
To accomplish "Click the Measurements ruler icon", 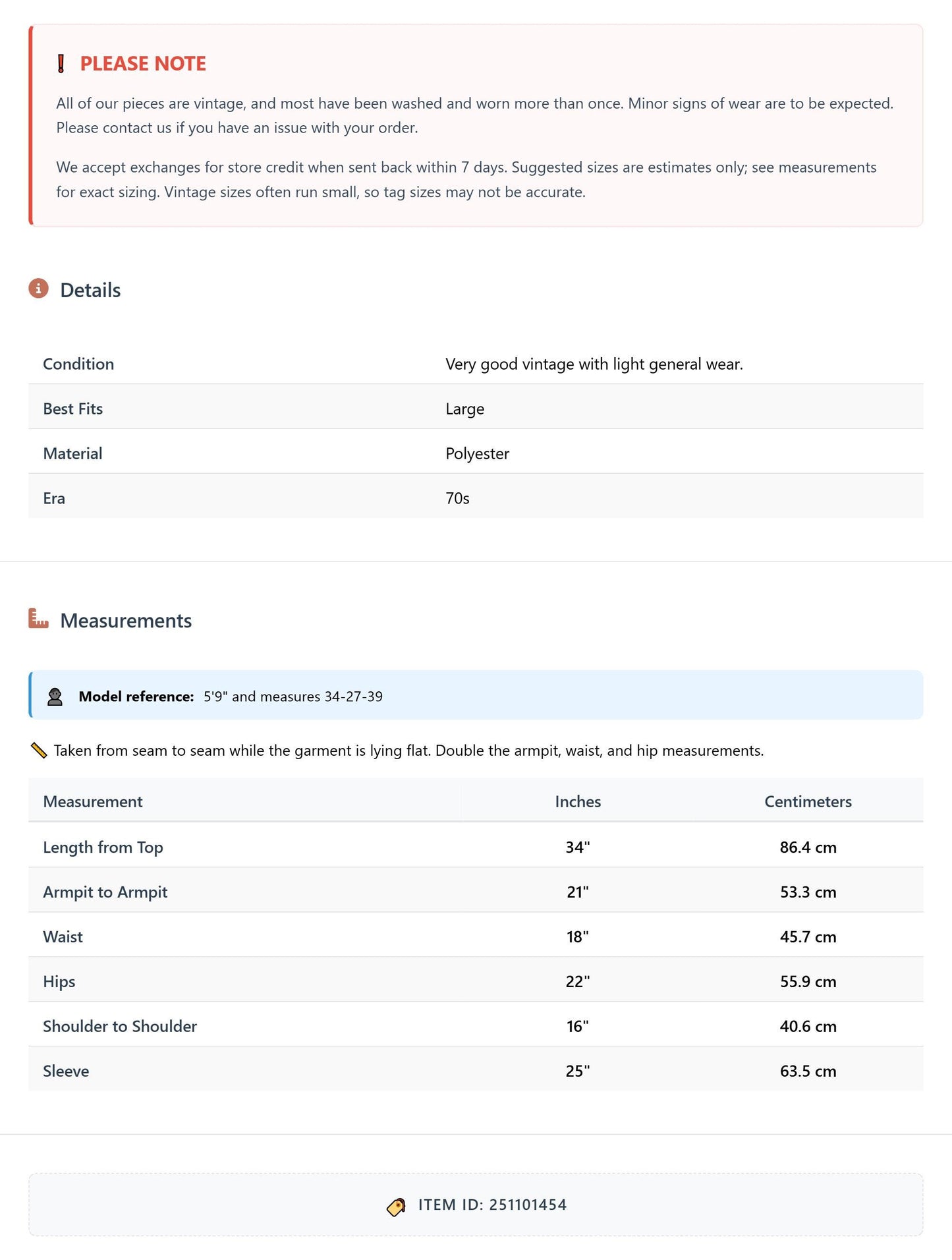I will [x=39, y=619].
